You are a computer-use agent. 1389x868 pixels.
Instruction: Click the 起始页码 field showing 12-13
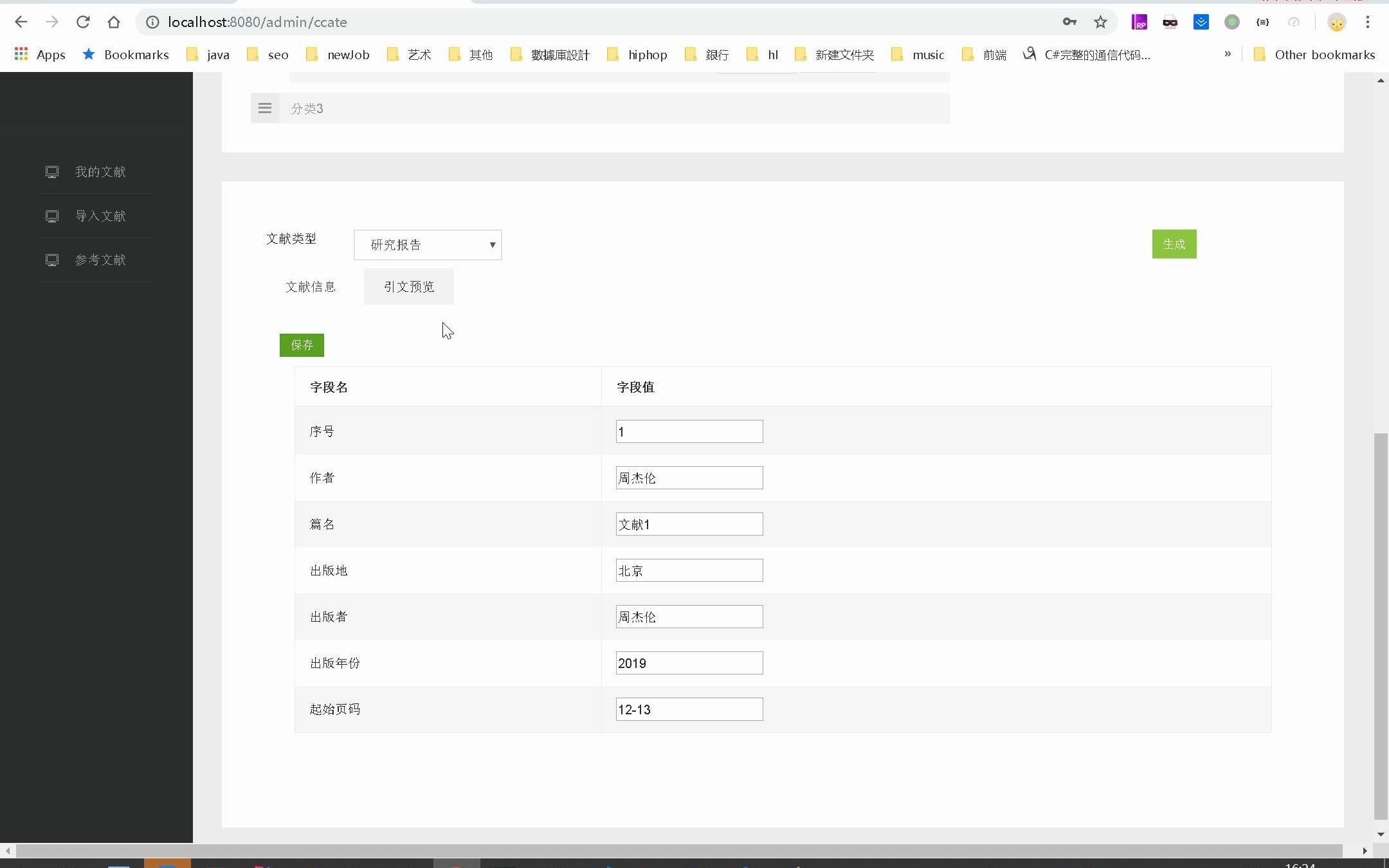(x=689, y=709)
